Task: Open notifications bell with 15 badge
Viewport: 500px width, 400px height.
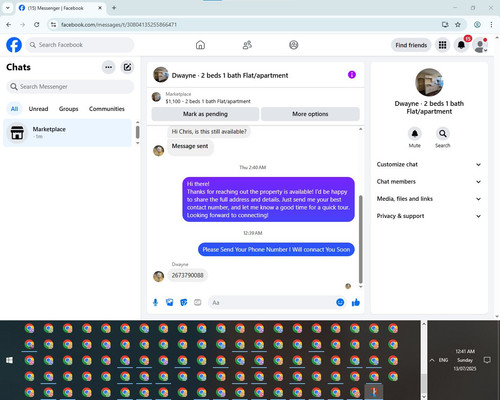Action: pos(462,45)
